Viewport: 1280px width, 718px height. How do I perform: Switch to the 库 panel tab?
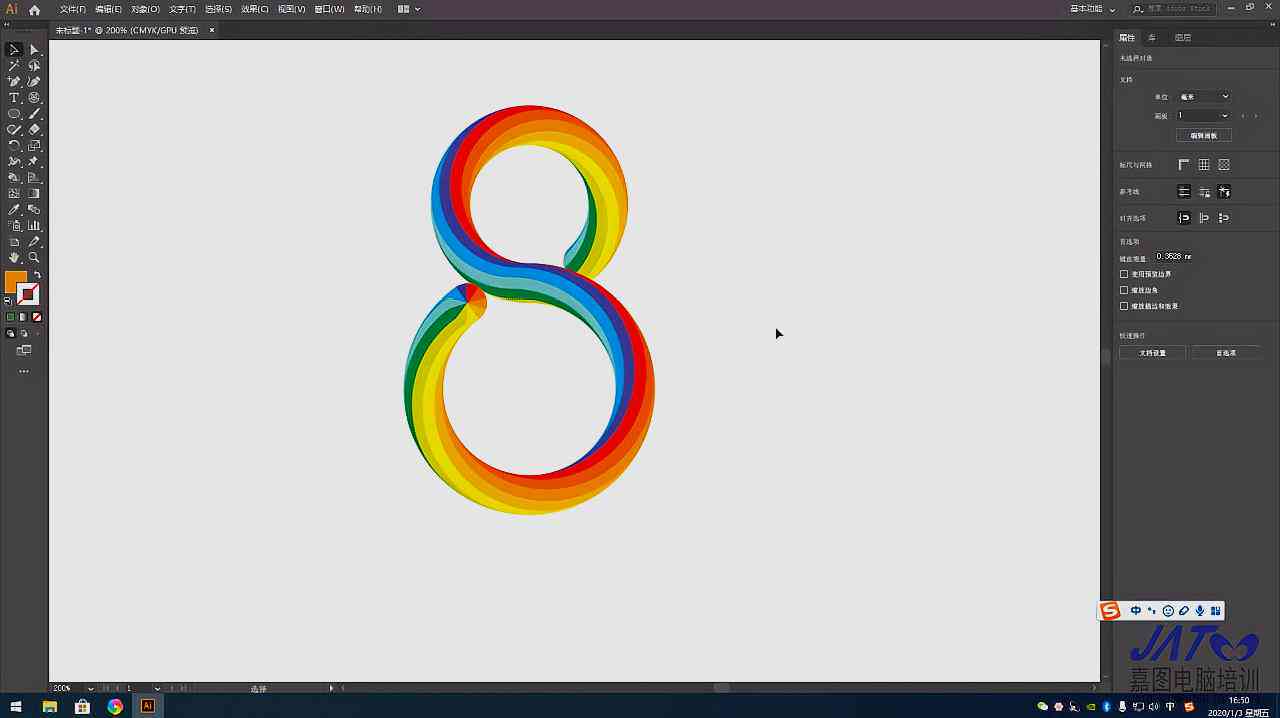1152,37
